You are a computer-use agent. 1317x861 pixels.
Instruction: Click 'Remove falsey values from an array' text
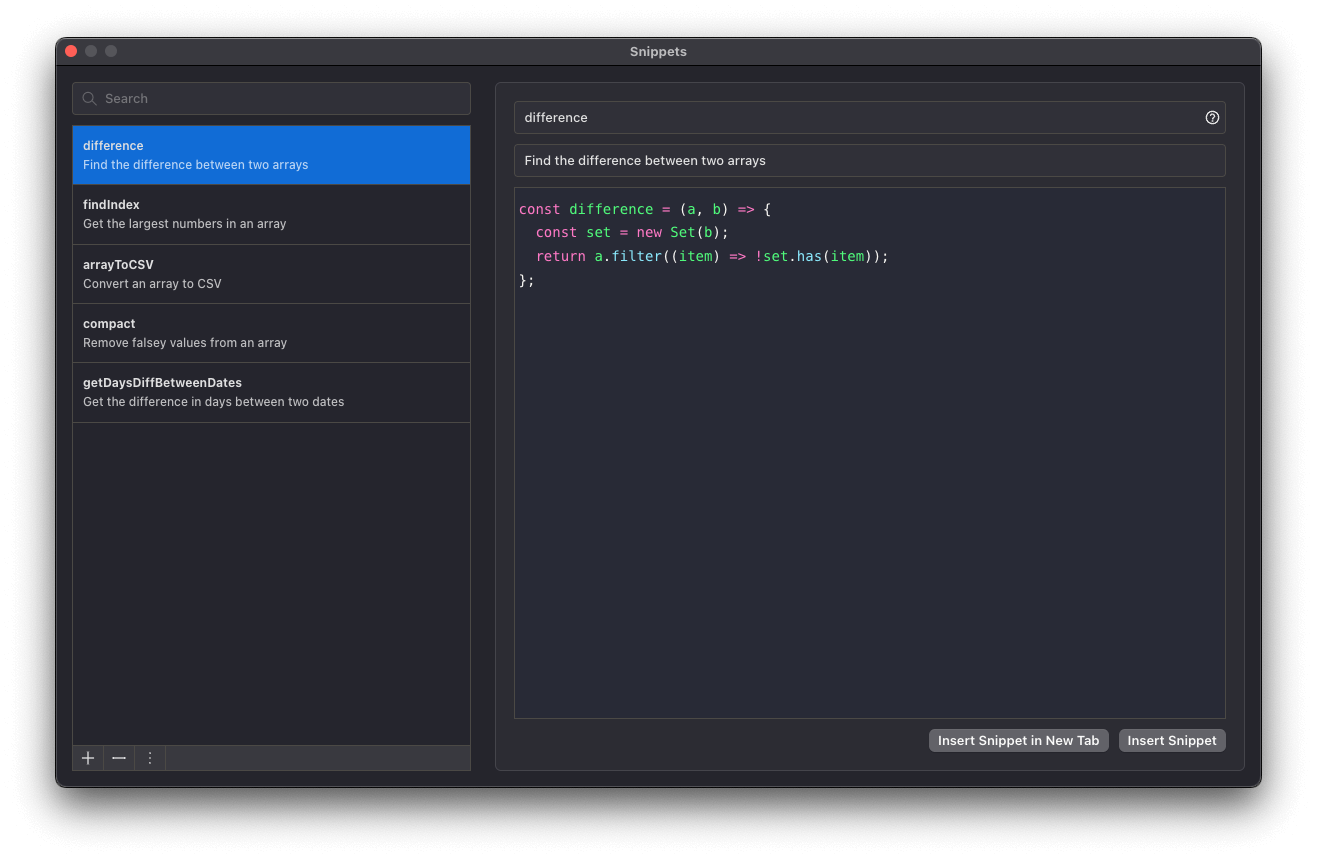(x=185, y=343)
